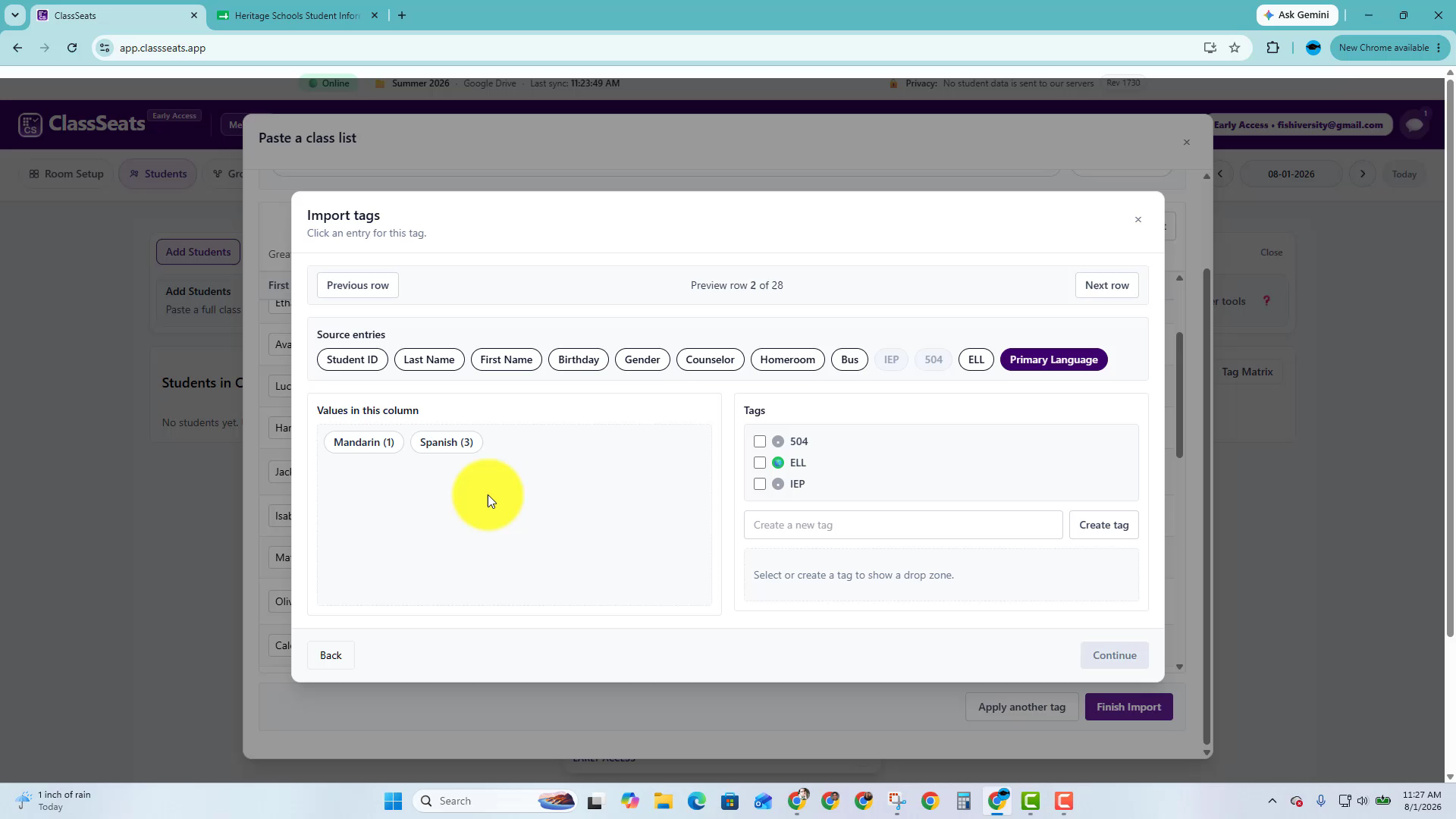1456x819 pixels.
Task: Advance to the Next row
Action: (x=1106, y=285)
